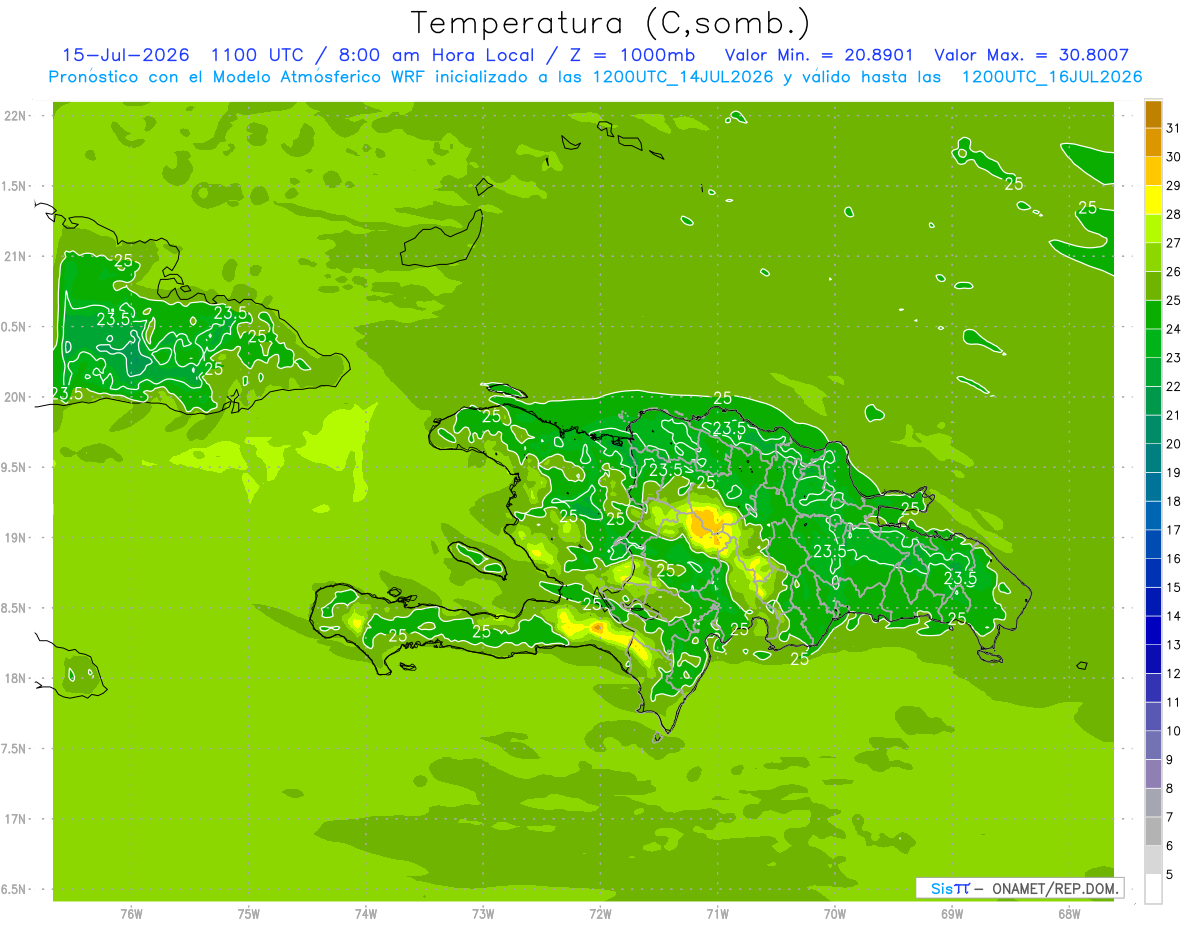
Task: Click the colorbar's '10' scale label
Action: click(x=1174, y=731)
